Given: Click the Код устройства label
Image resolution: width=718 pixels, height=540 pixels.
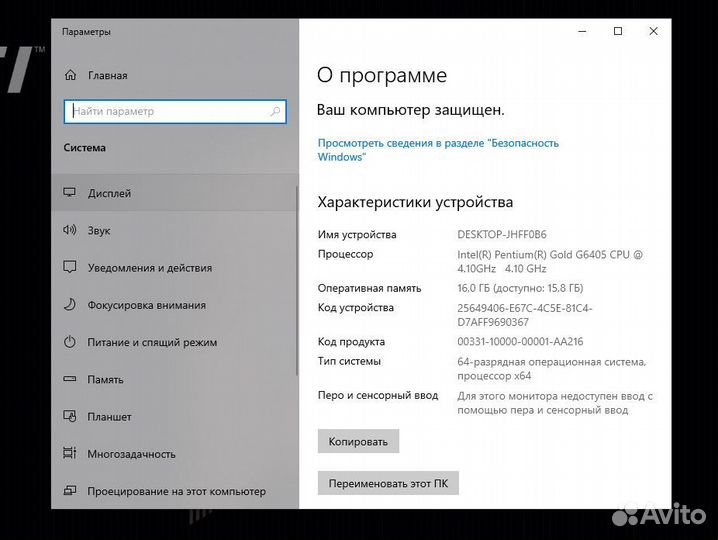Looking at the screenshot, I should click(x=356, y=307).
